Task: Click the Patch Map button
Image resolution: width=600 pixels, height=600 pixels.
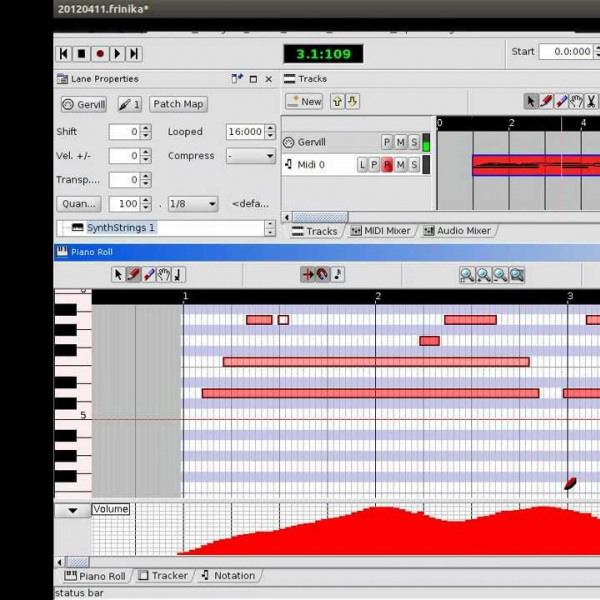Action: tap(178, 104)
